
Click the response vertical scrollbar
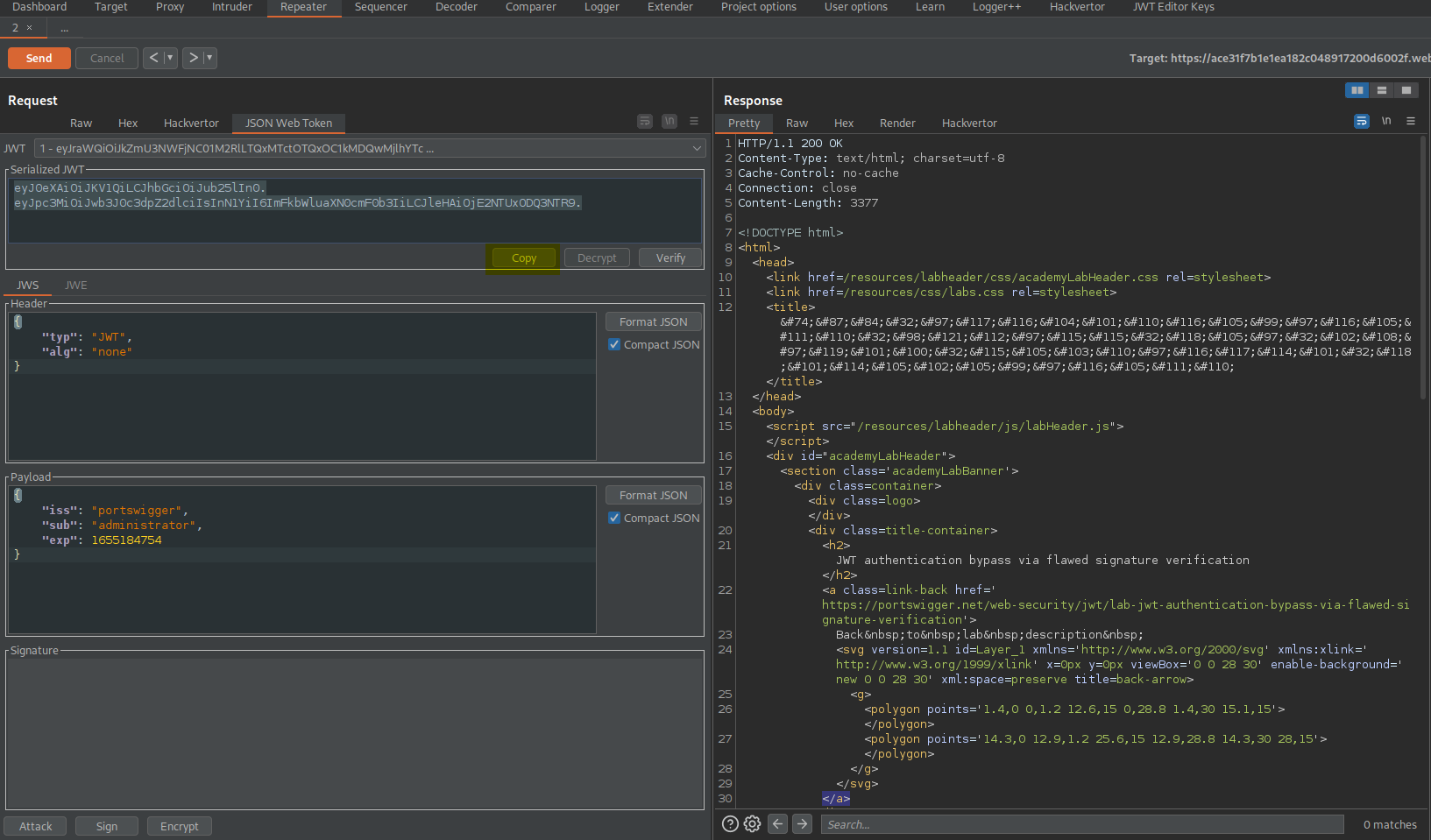(x=1423, y=267)
